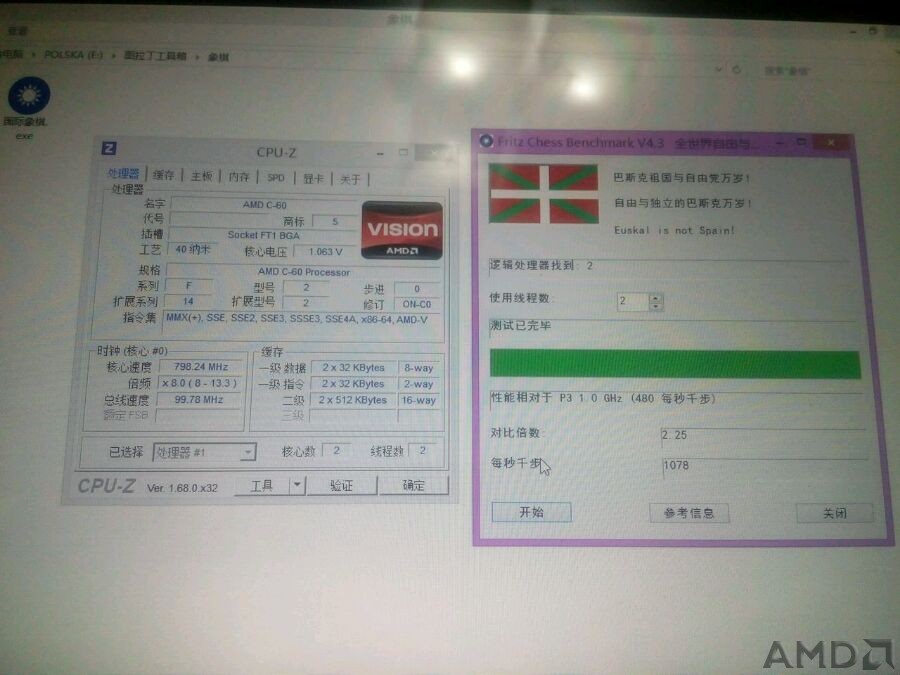Switch to the 缓存 tab in CPU-Z
Image resolution: width=900 pixels, height=675 pixels.
point(164,175)
